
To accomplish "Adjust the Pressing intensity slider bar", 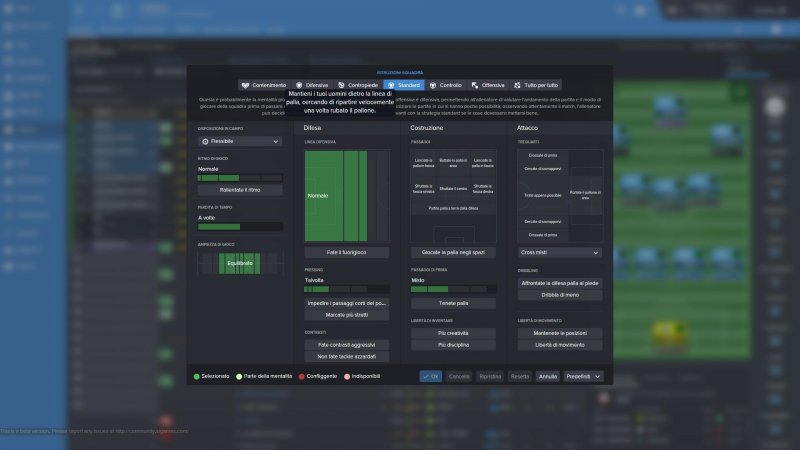I will point(346,289).
